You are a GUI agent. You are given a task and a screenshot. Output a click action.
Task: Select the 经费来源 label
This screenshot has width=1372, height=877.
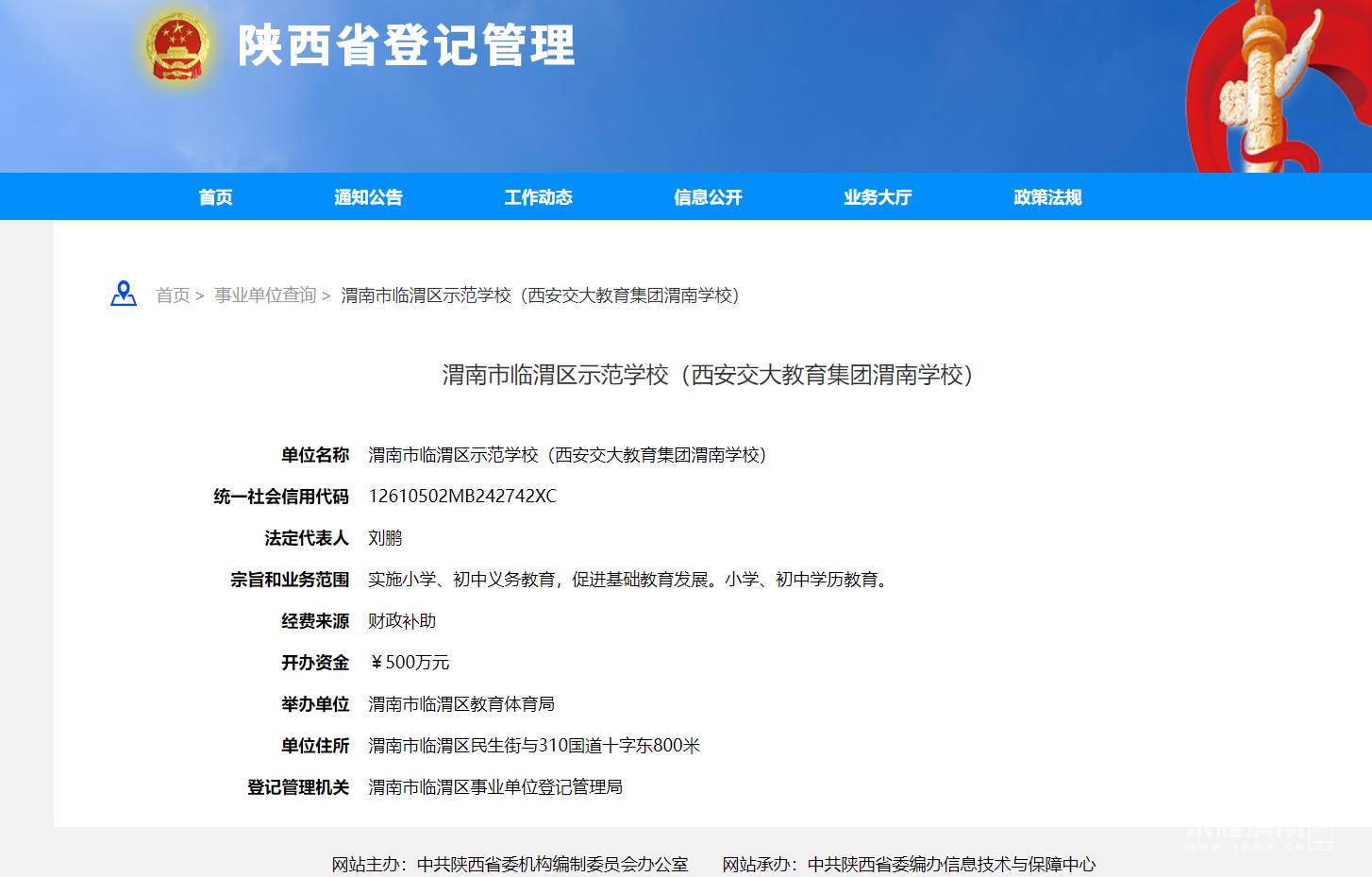pyautogui.click(x=315, y=621)
